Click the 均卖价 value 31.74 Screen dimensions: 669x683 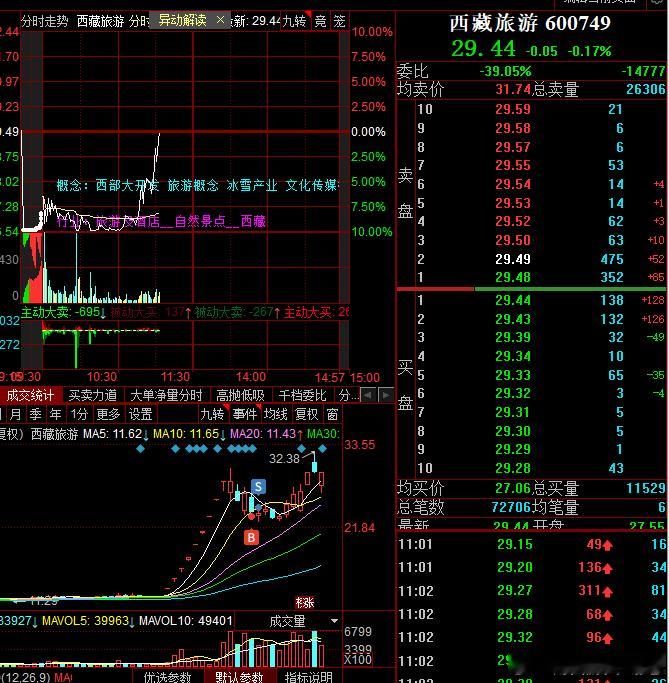(x=513, y=89)
